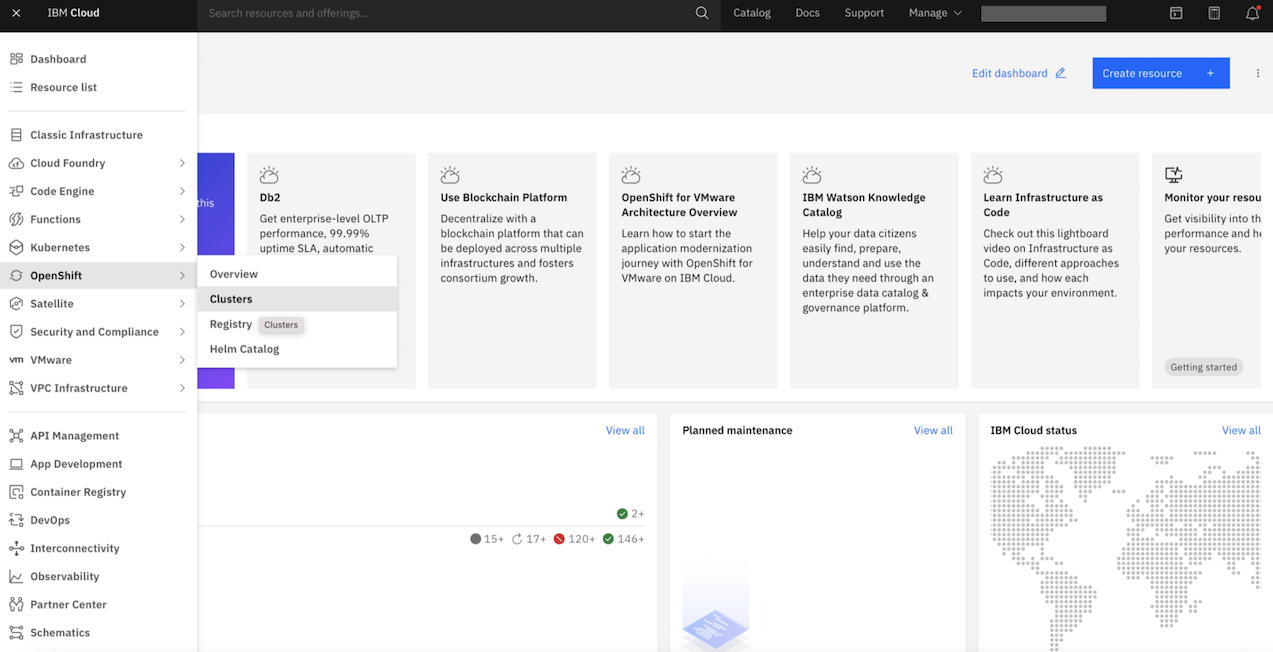The width and height of the screenshot is (1273, 652).
Task: Select Clusters in the OpenShift submenu
Action: pyautogui.click(x=233, y=298)
